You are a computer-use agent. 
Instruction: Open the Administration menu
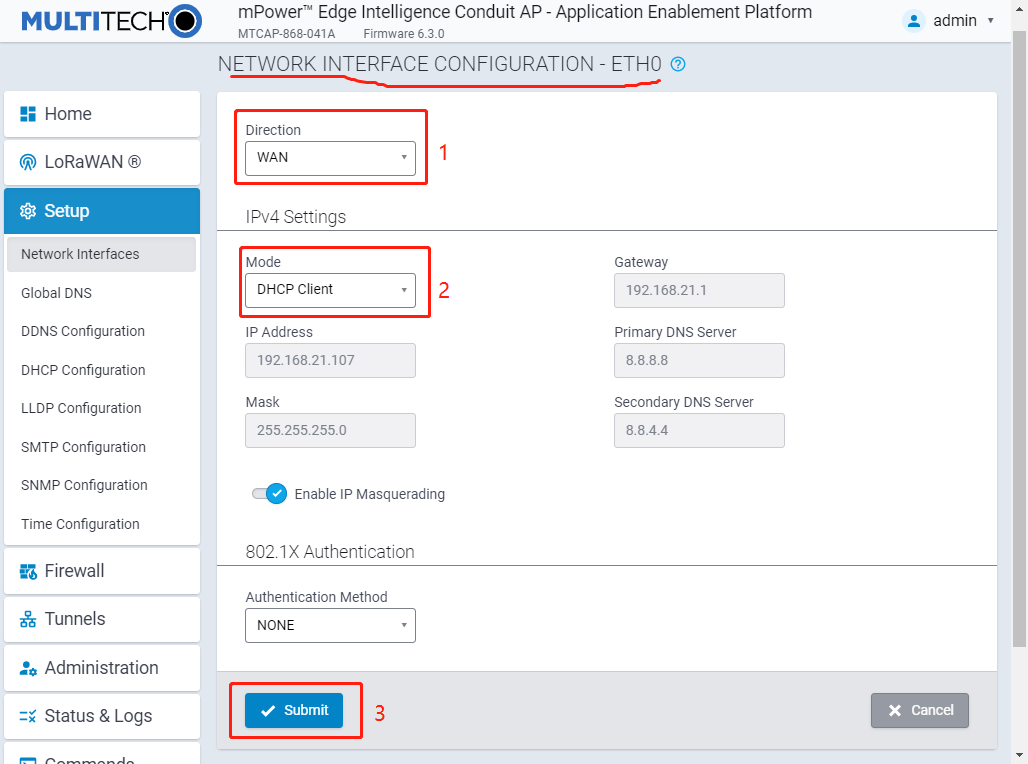coord(102,668)
